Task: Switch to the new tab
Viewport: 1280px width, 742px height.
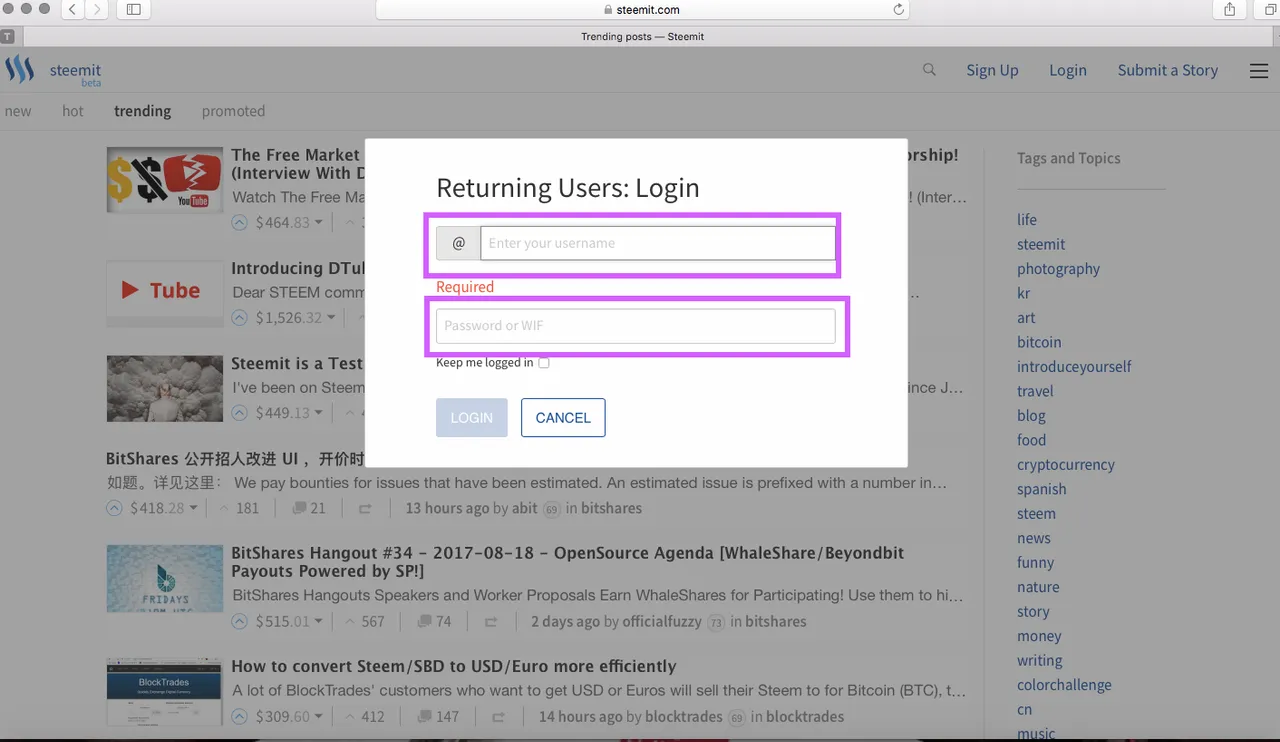Action: [x=18, y=111]
